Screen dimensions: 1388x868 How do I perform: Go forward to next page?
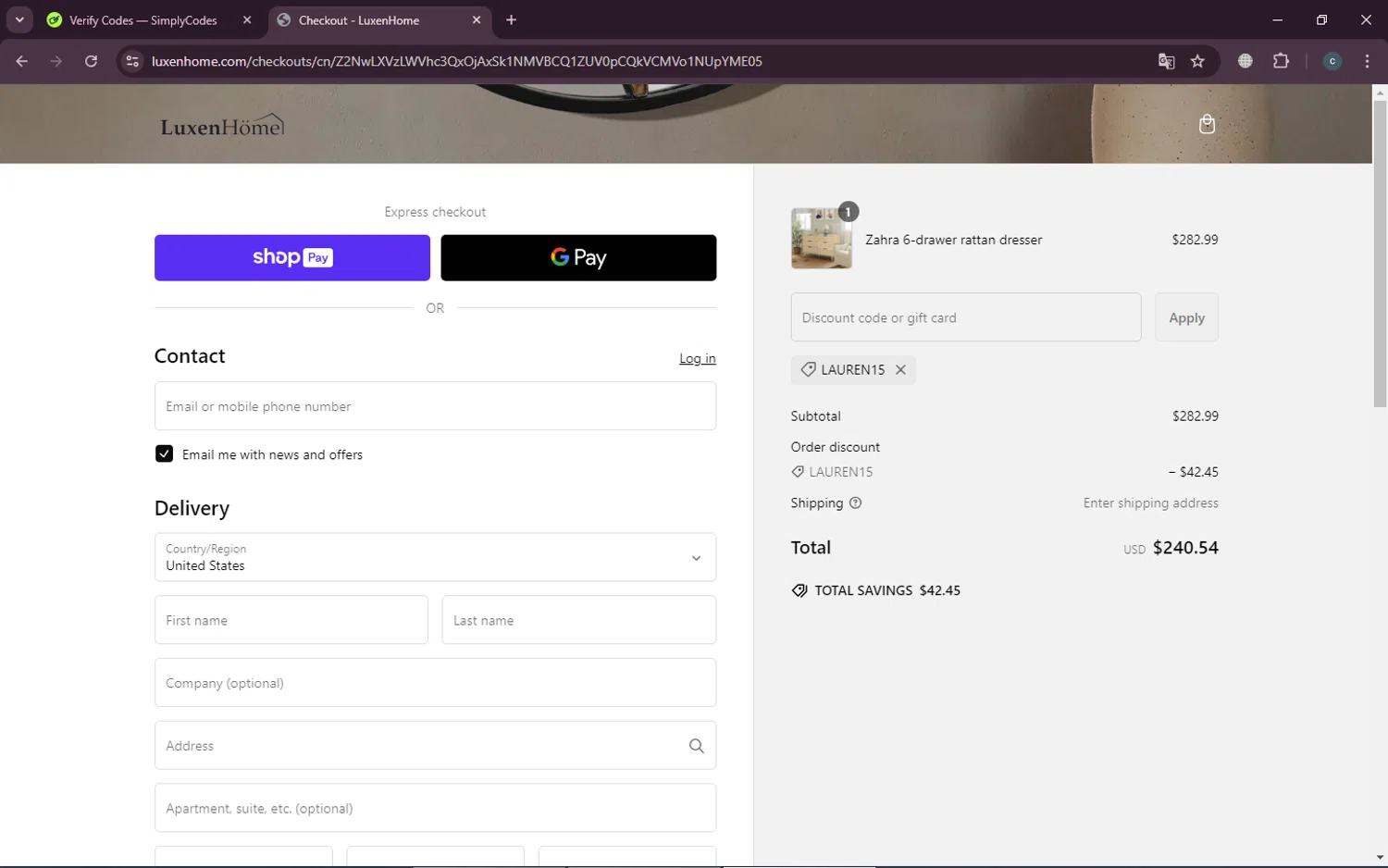56,61
